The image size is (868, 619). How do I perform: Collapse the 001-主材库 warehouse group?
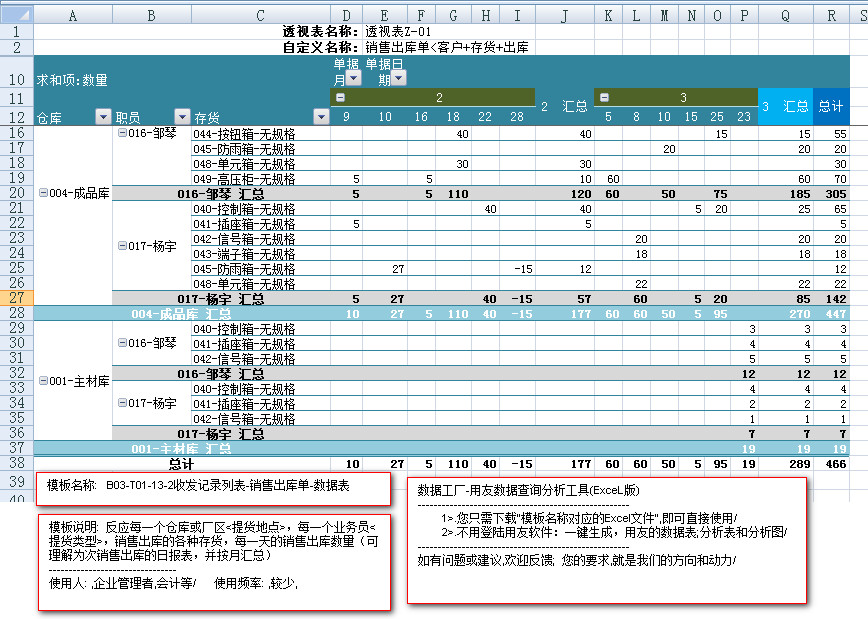click(43, 381)
